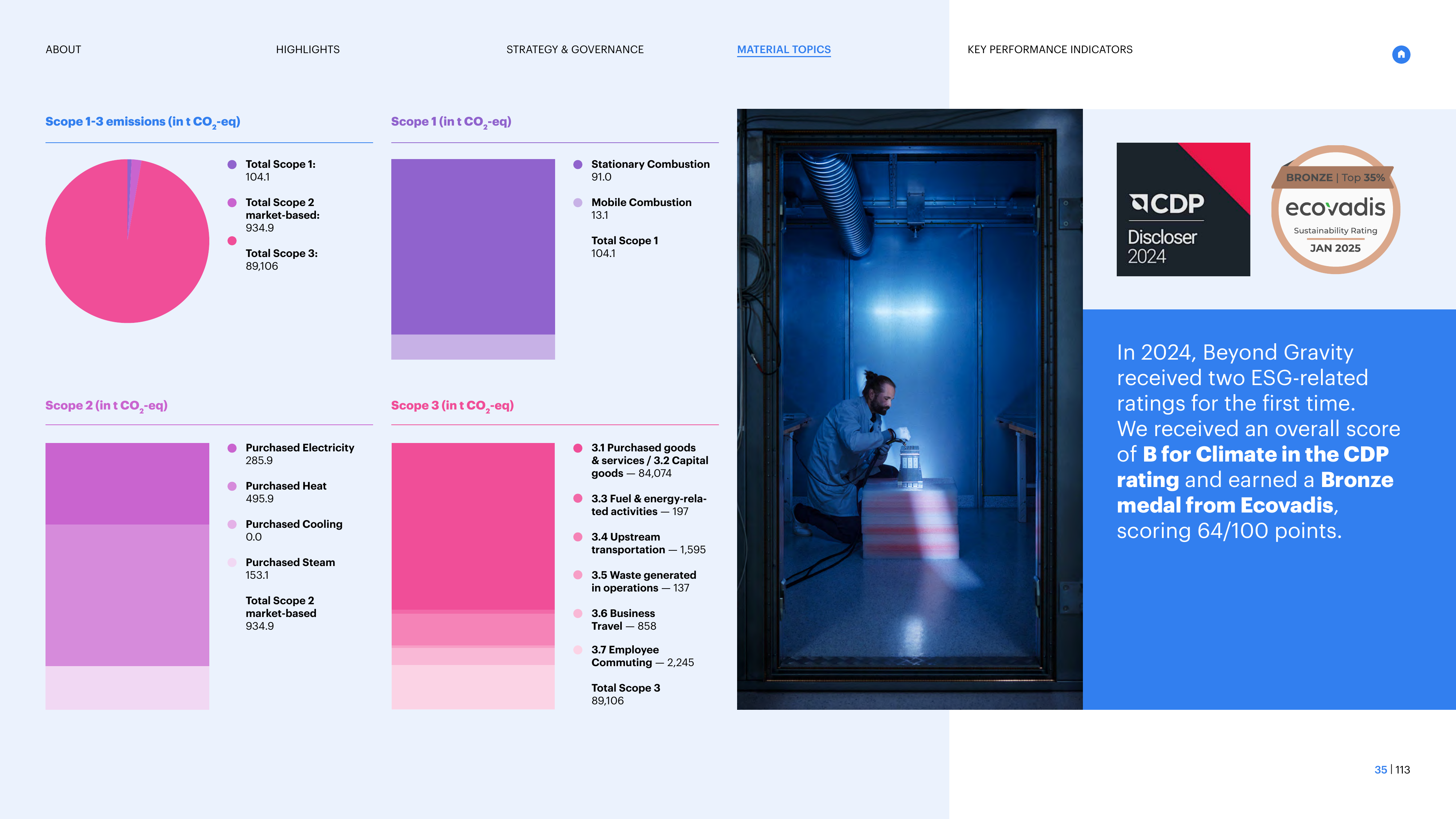Click the Purchased goods Scope 3 bar segment
Viewport: 1456px width, 819px height.
(x=473, y=526)
